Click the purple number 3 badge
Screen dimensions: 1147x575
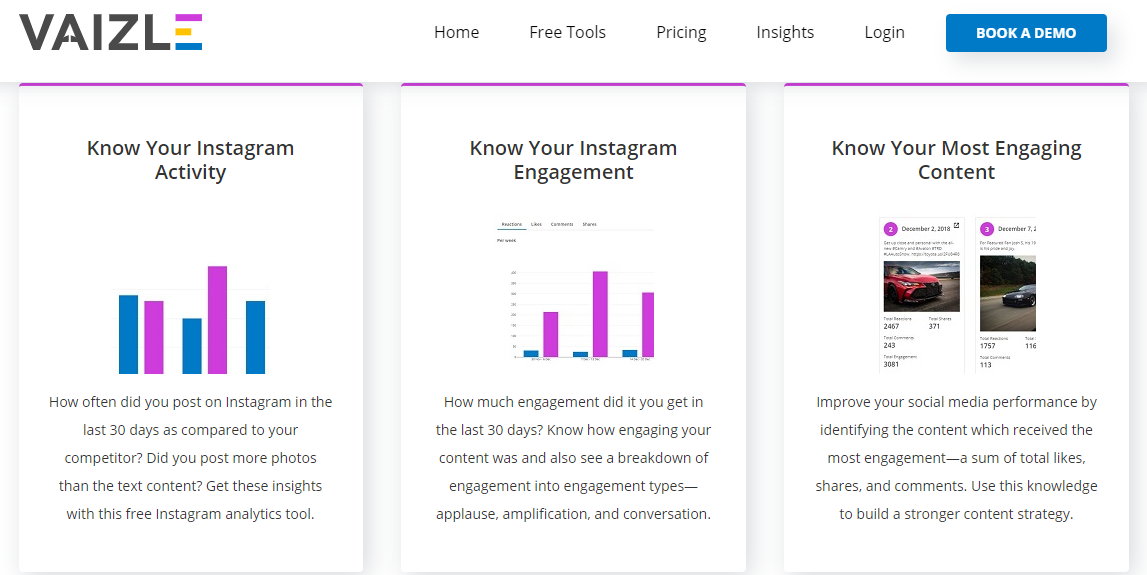pyautogui.click(x=987, y=228)
